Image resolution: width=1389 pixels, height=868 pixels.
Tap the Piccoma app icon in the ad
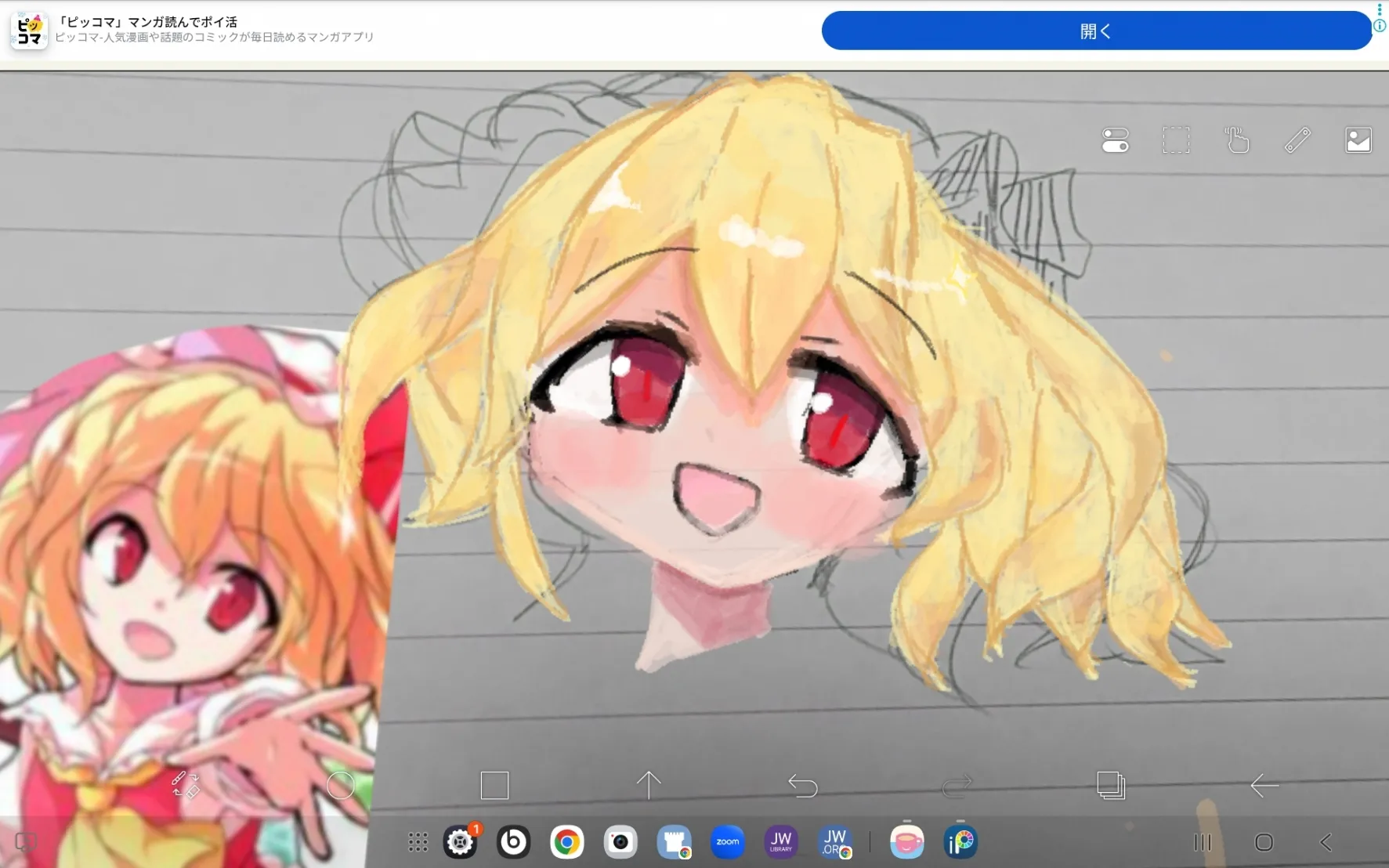tap(29, 31)
